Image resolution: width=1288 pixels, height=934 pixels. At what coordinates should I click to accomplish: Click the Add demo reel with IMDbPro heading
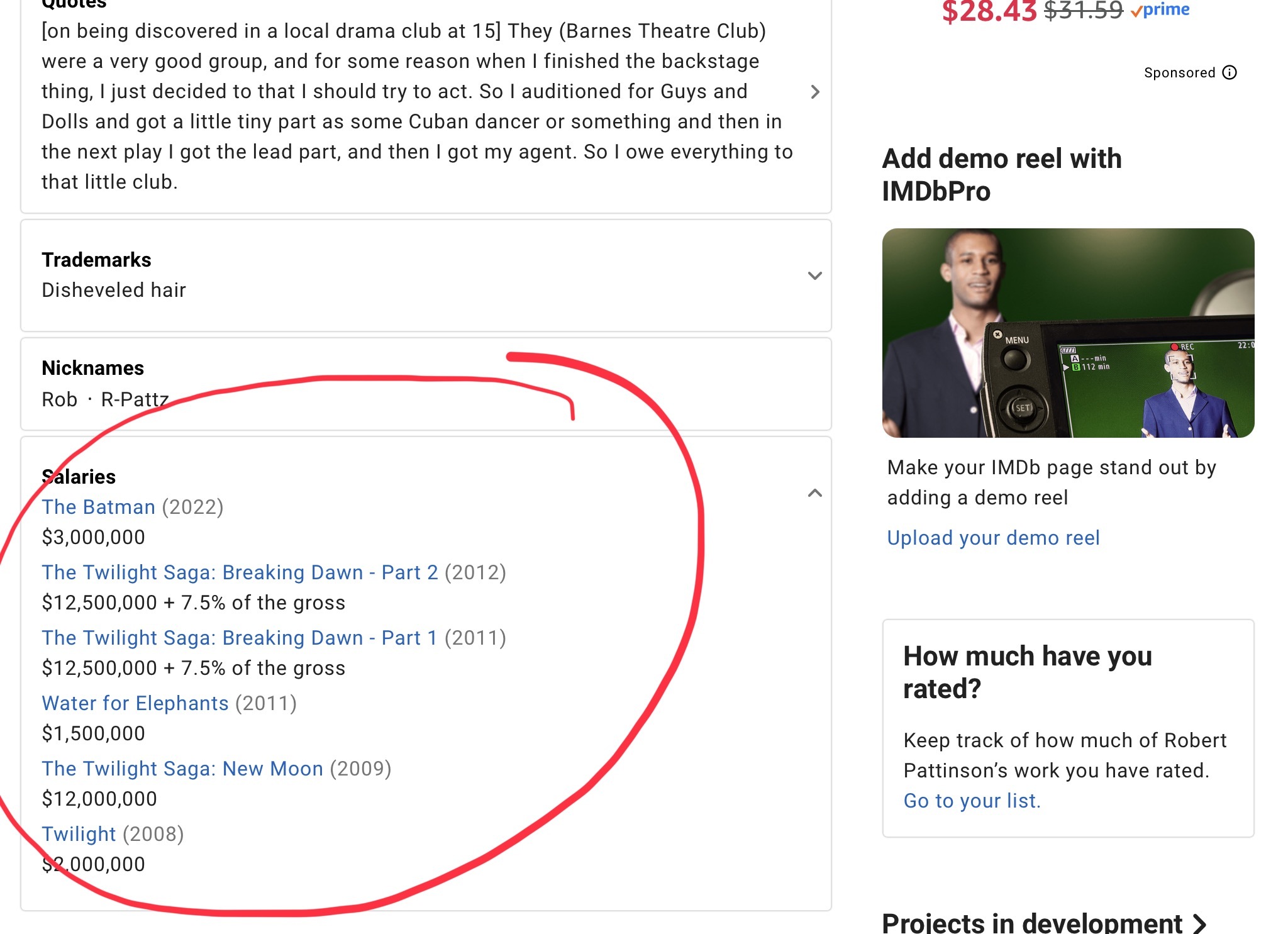pyautogui.click(x=1002, y=175)
